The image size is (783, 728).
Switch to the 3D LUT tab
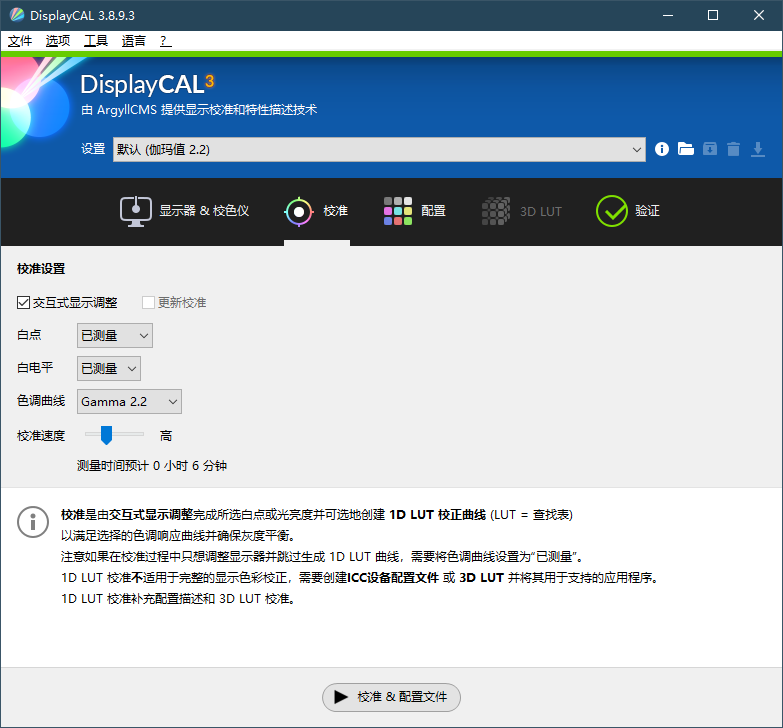[522, 211]
